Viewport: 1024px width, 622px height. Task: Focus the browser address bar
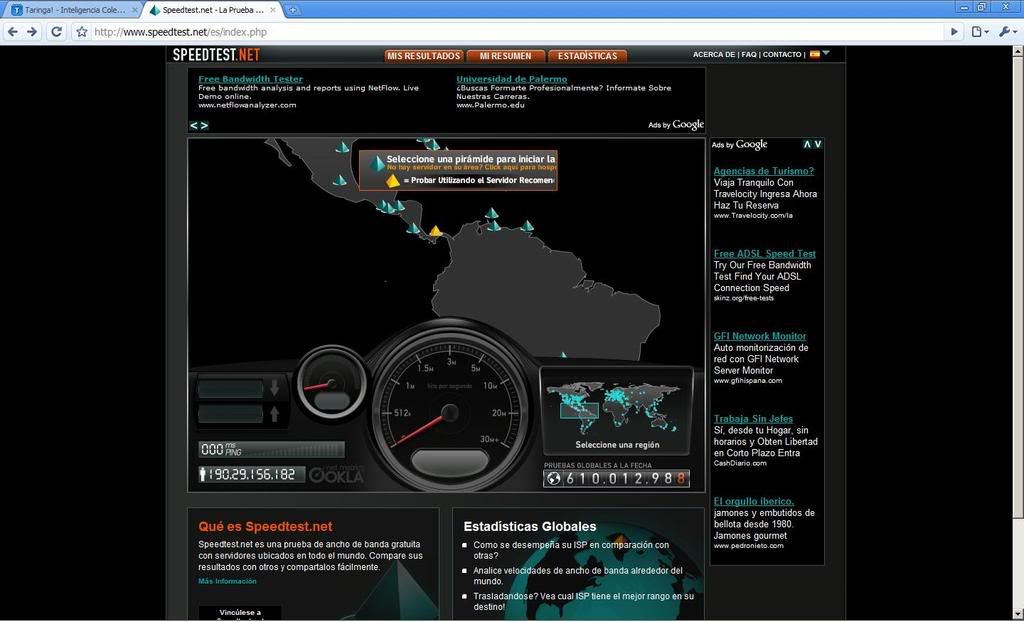(x=516, y=32)
